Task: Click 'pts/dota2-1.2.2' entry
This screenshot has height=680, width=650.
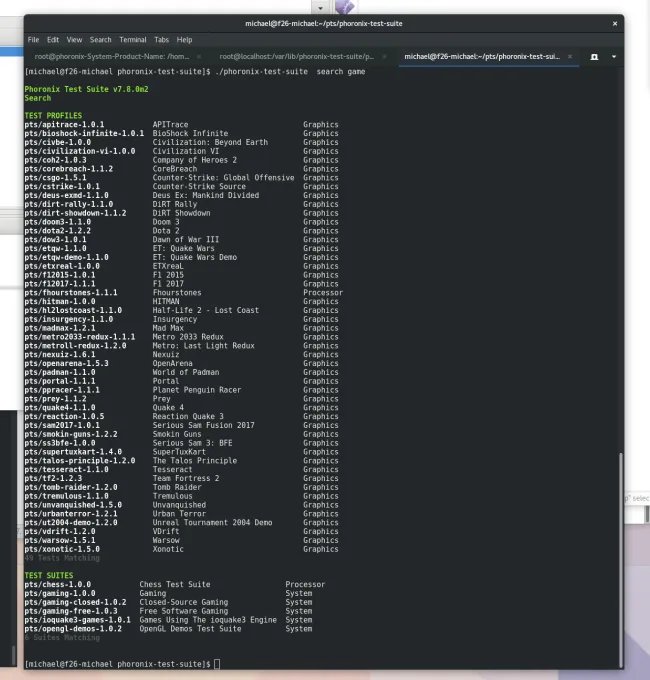Action: (x=58, y=231)
